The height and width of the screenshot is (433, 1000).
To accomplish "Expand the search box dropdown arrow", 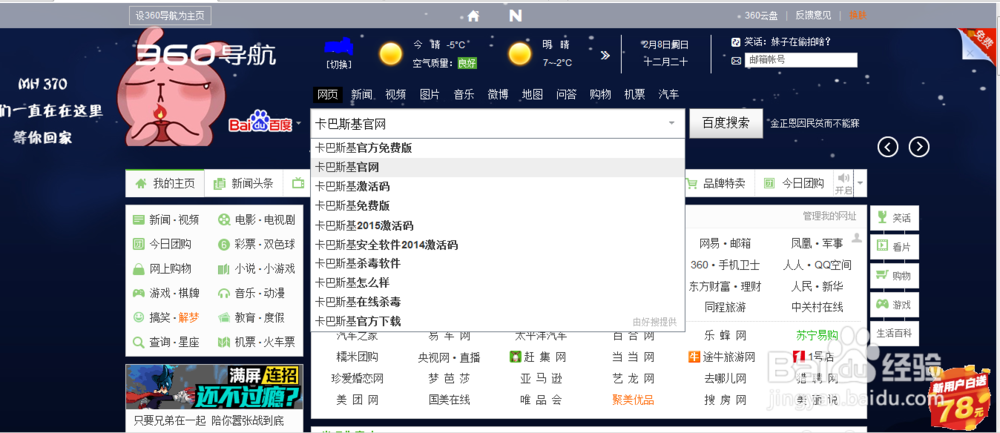I will [x=672, y=123].
